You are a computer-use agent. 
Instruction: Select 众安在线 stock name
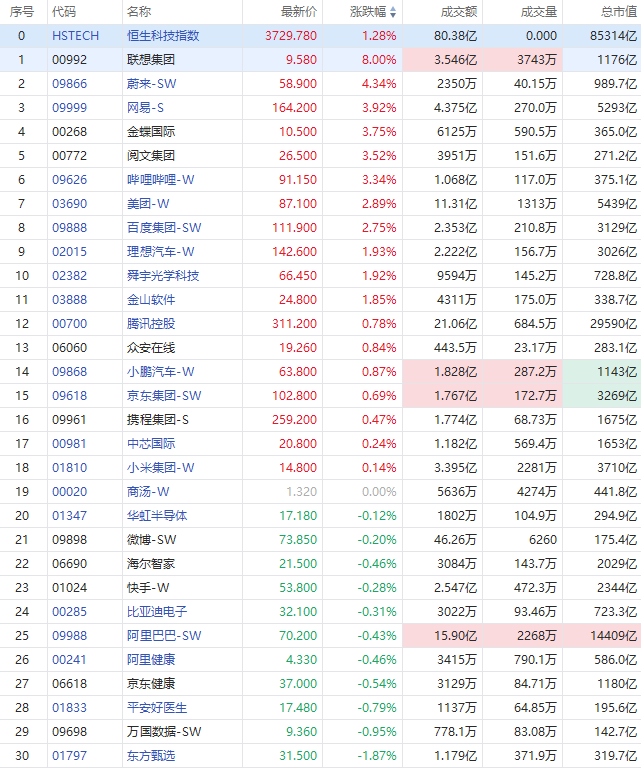pos(151,348)
